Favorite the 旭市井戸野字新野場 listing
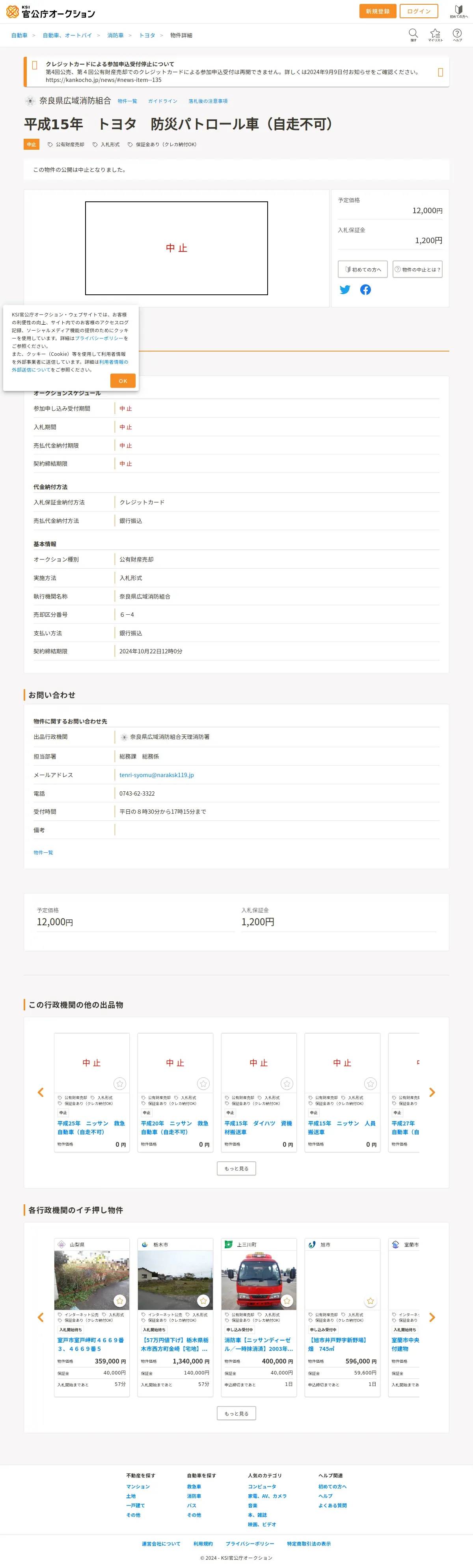 [370, 1301]
